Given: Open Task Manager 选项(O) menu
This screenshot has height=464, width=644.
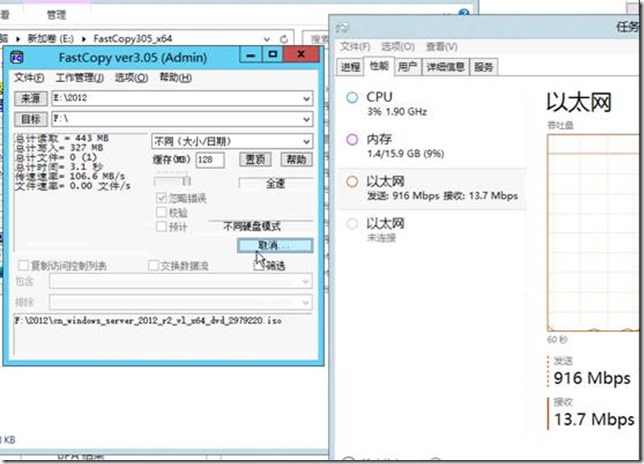Looking at the screenshot, I should (x=398, y=47).
